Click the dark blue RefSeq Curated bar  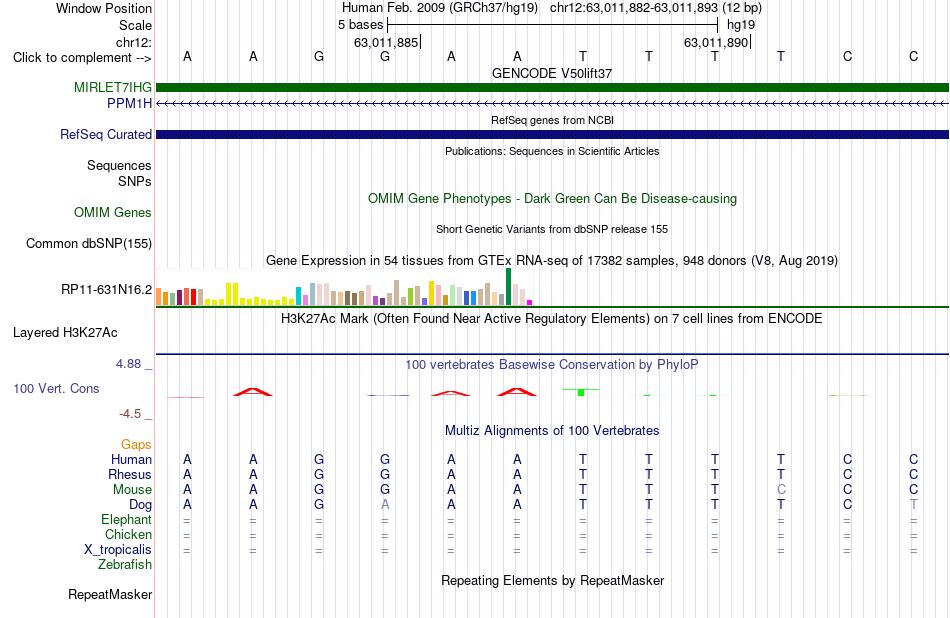click(x=552, y=135)
